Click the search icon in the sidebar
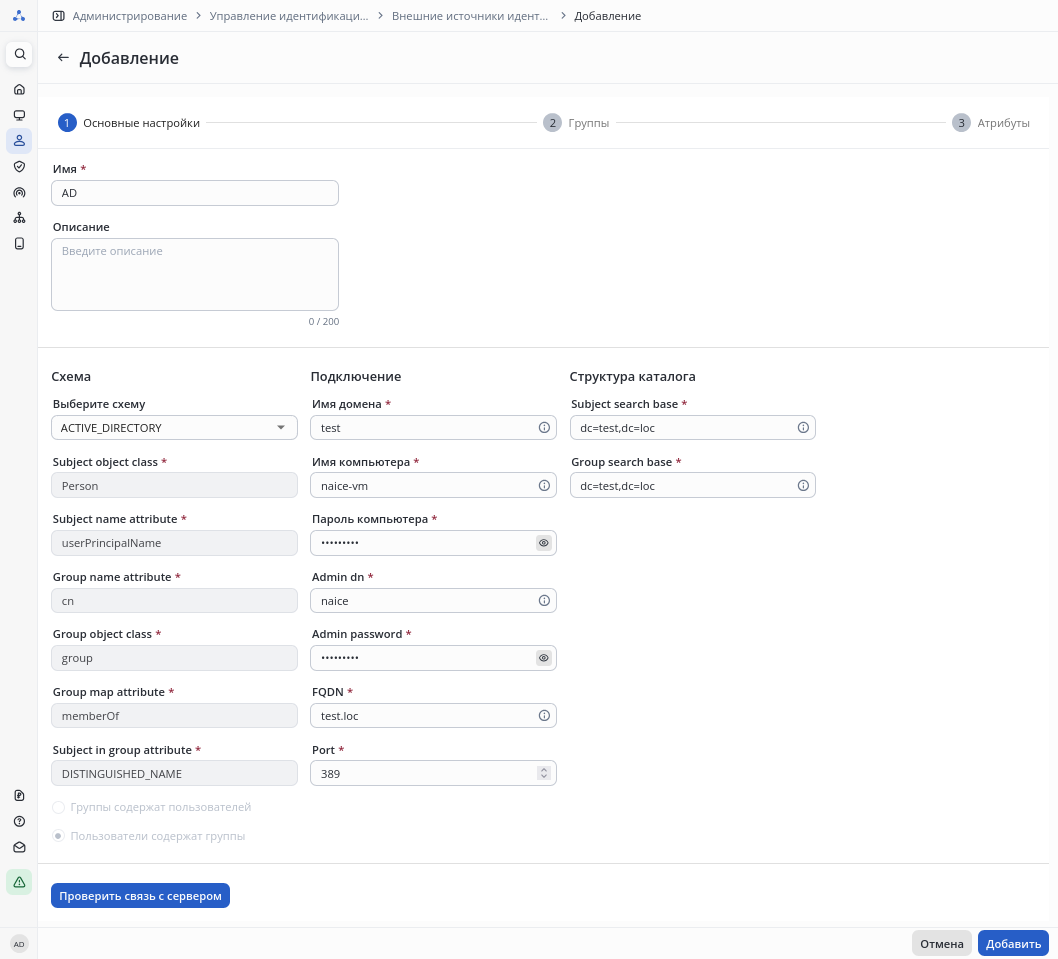 point(19,54)
